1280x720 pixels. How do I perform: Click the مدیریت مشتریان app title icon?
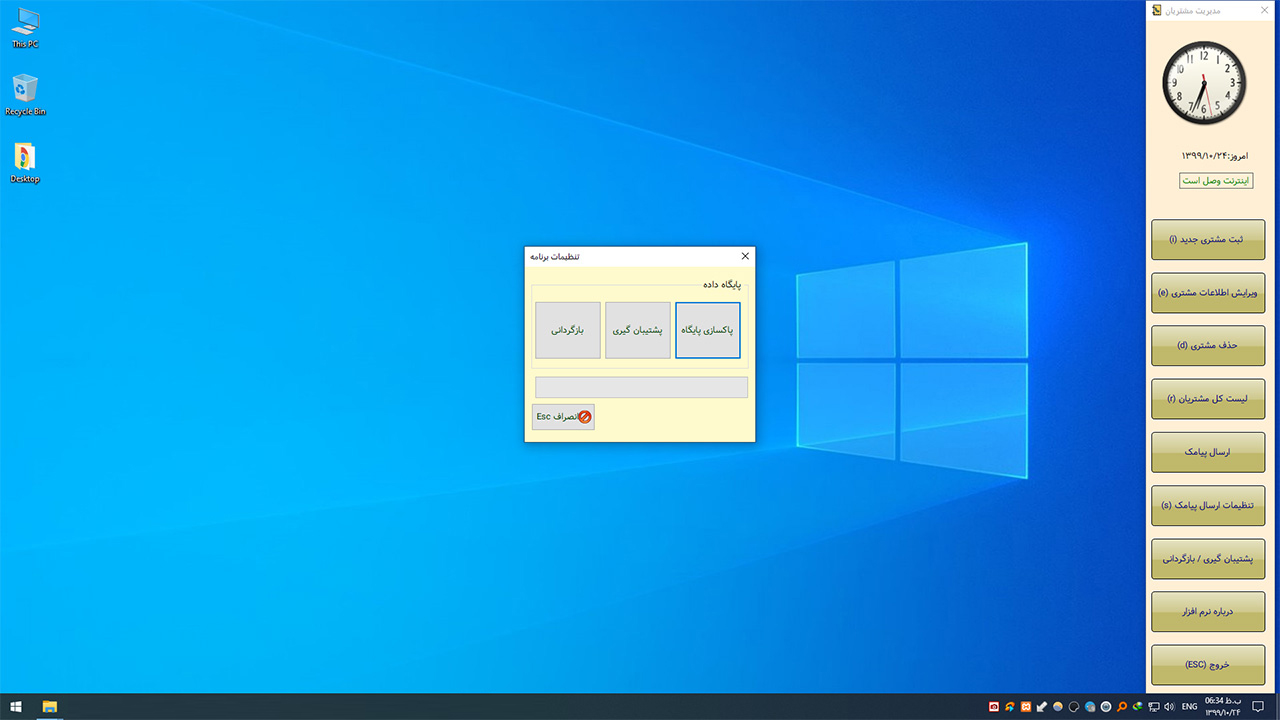point(1157,11)
